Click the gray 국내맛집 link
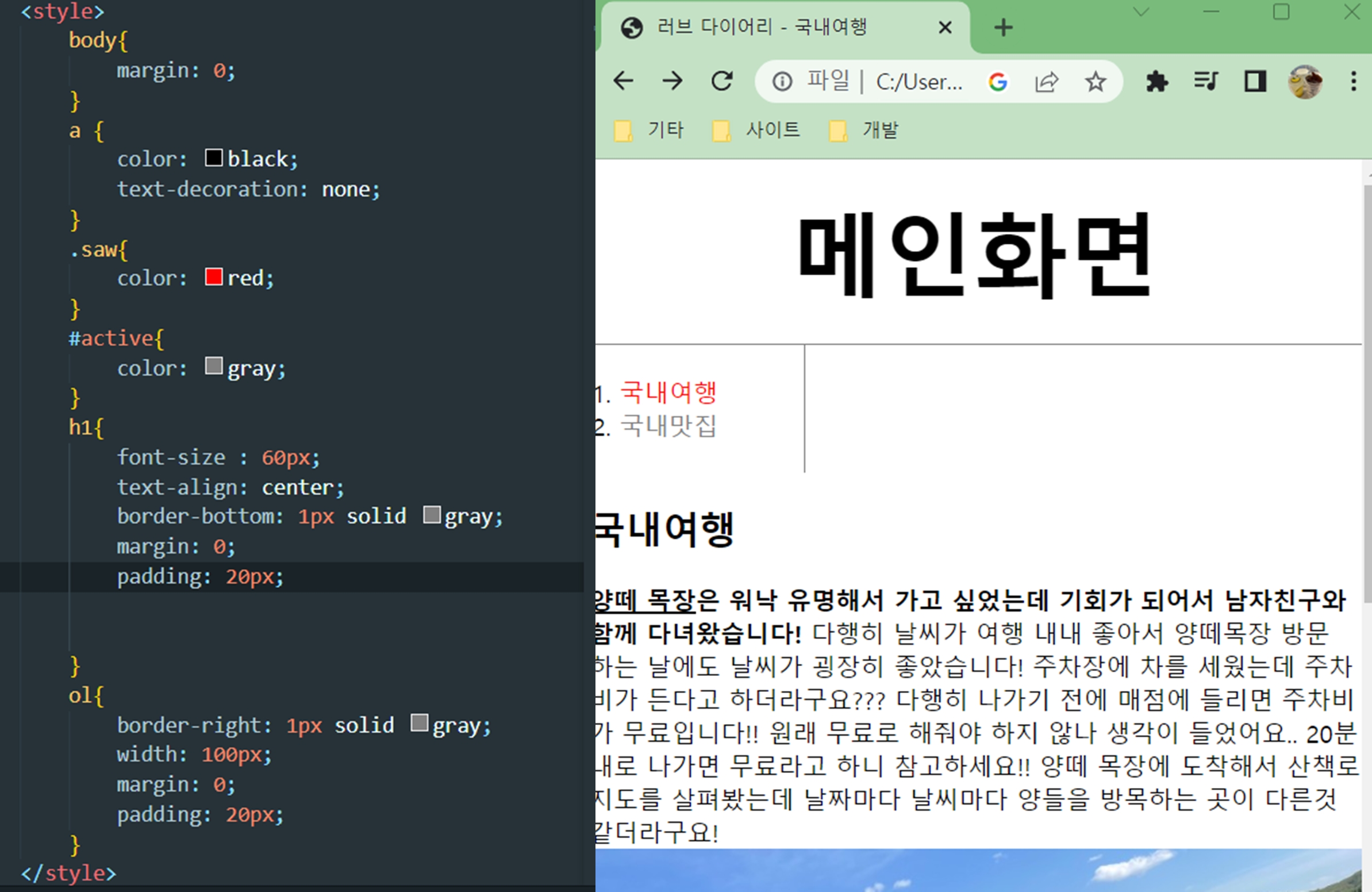The width and height of the screenshot is (1372, 892). coord(668,426)
